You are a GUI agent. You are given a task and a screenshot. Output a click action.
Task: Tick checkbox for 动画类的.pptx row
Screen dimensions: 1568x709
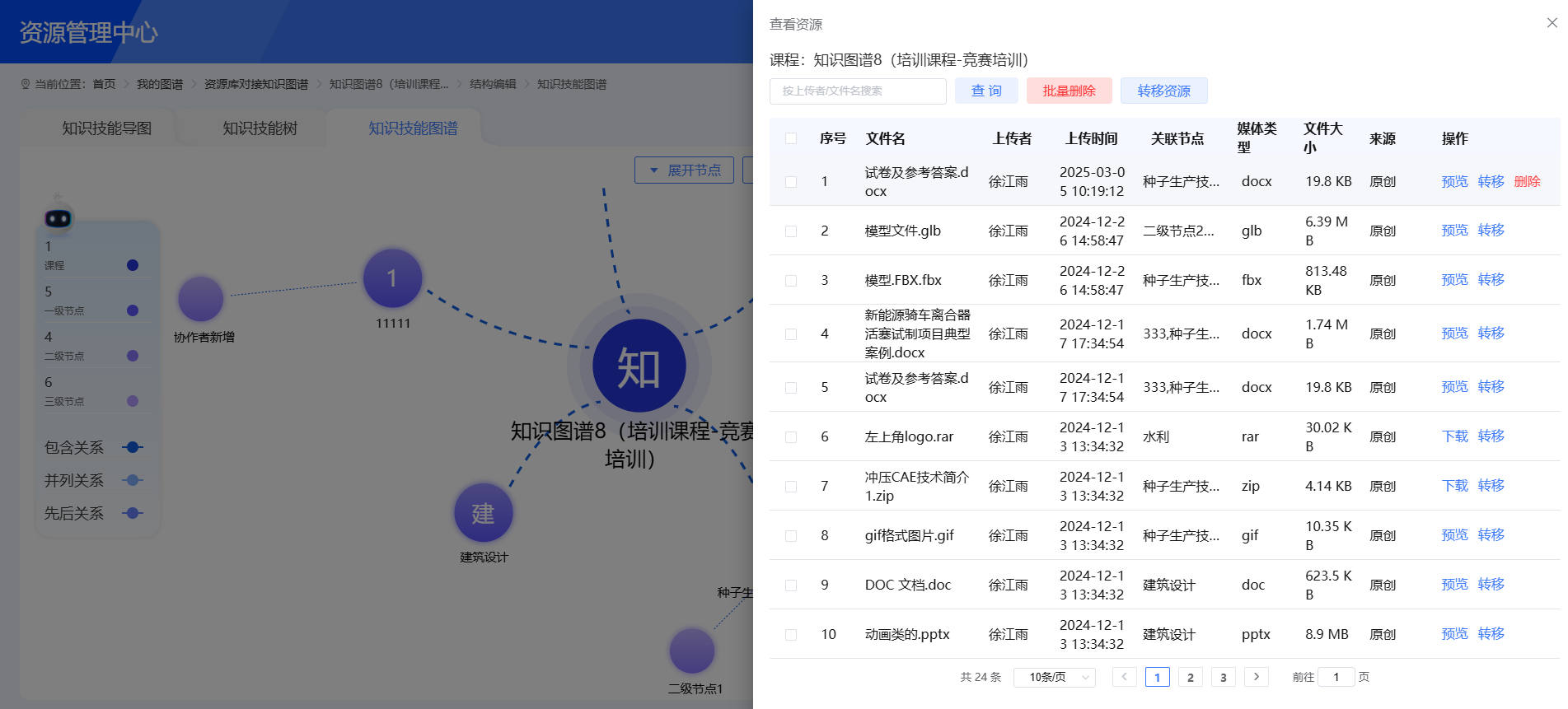[x=791, y=634]
